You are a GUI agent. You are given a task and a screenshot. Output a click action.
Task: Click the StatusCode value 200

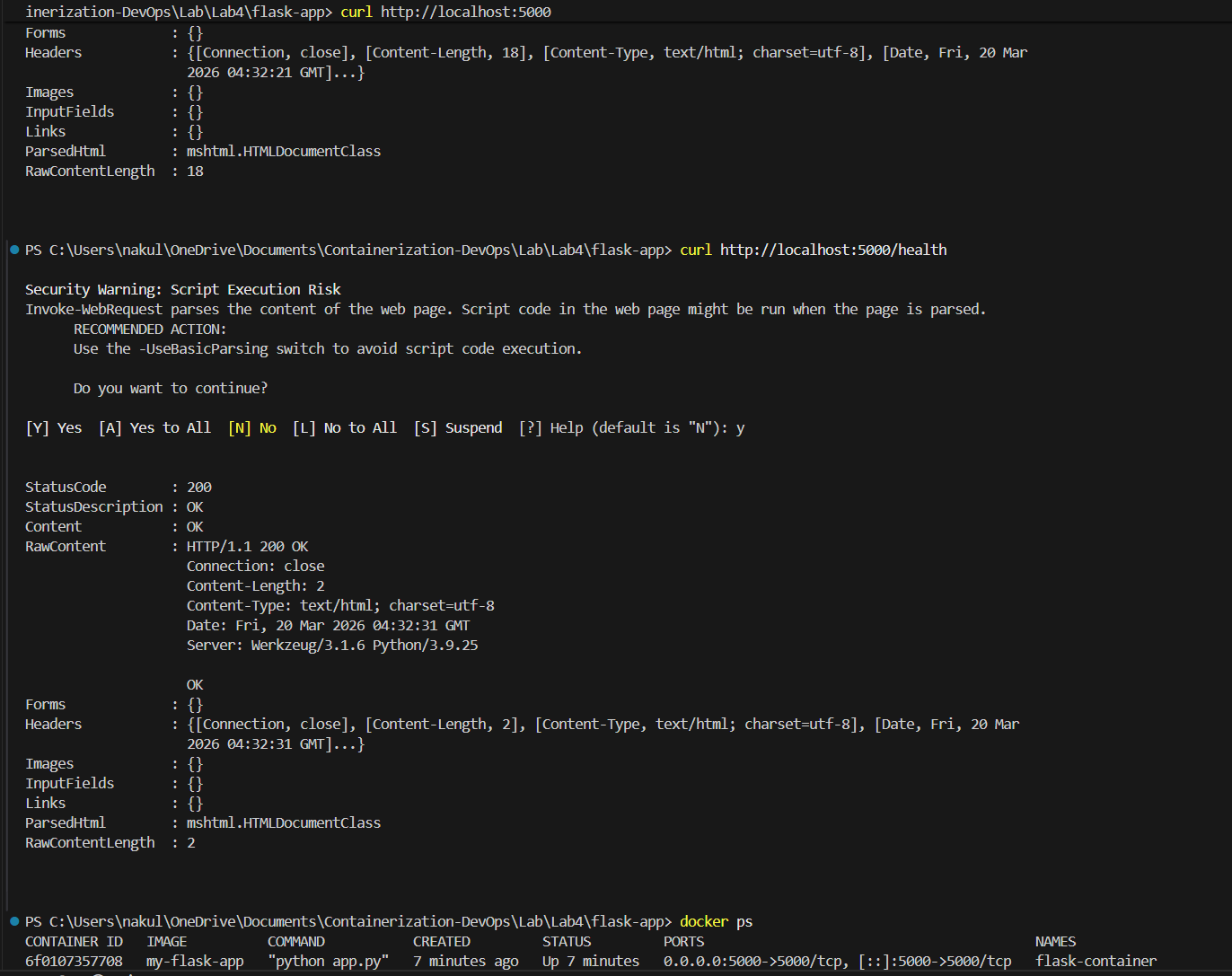coord(198,487)
